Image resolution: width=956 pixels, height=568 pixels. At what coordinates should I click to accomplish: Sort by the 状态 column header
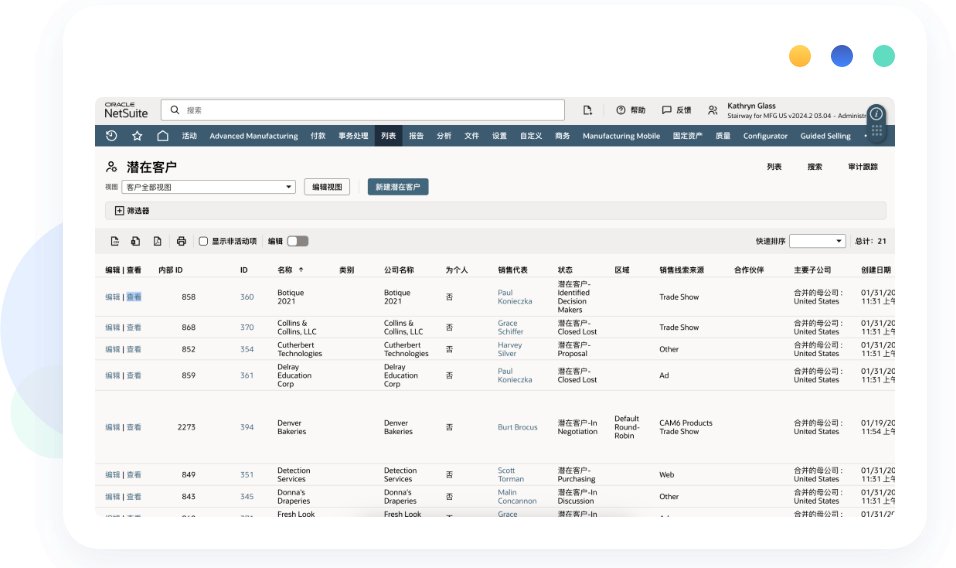point(565,270)
